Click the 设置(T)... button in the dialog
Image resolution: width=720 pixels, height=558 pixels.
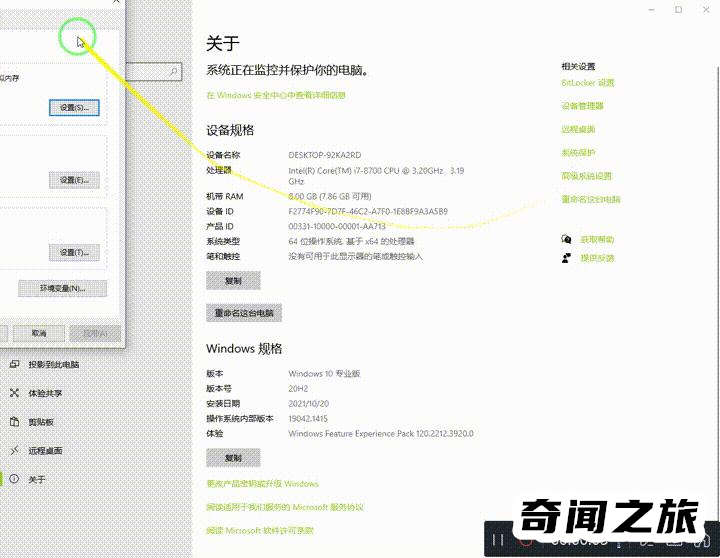click(74, 252)
